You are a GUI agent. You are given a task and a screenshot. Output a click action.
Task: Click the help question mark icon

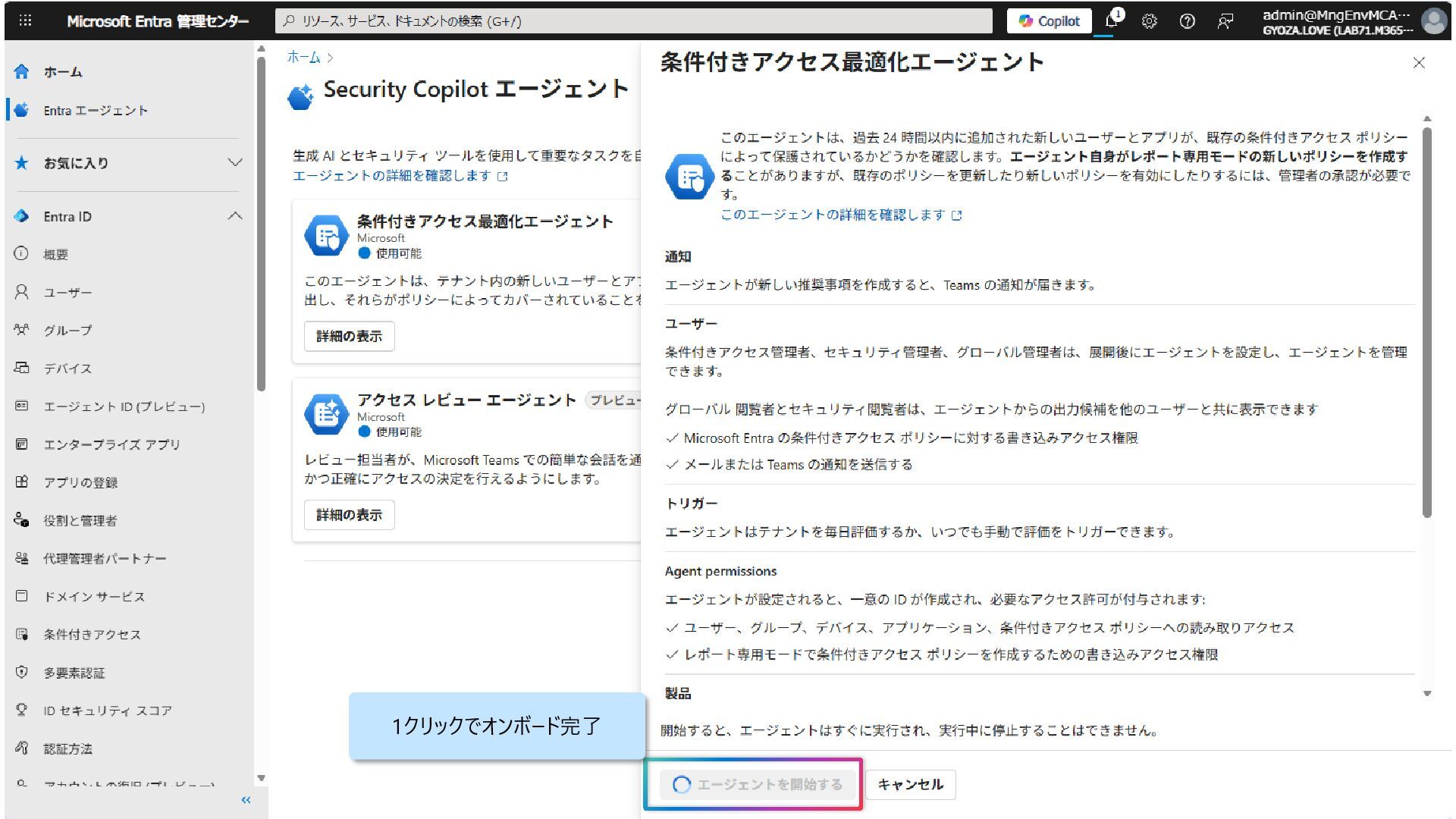pos(1187,21)
